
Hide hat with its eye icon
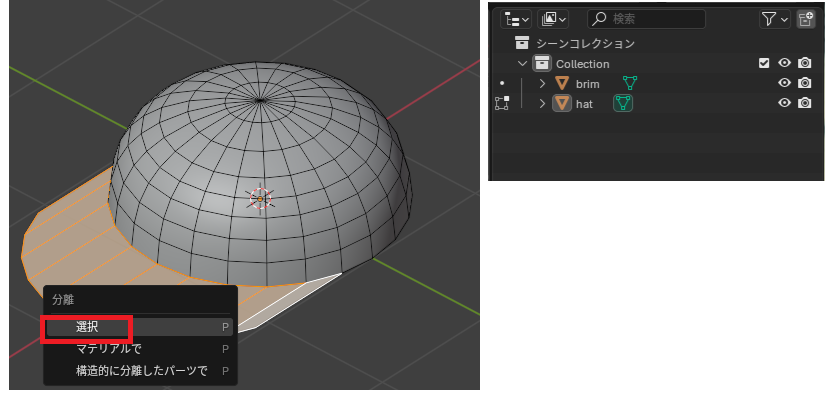(x=784, y=102)
